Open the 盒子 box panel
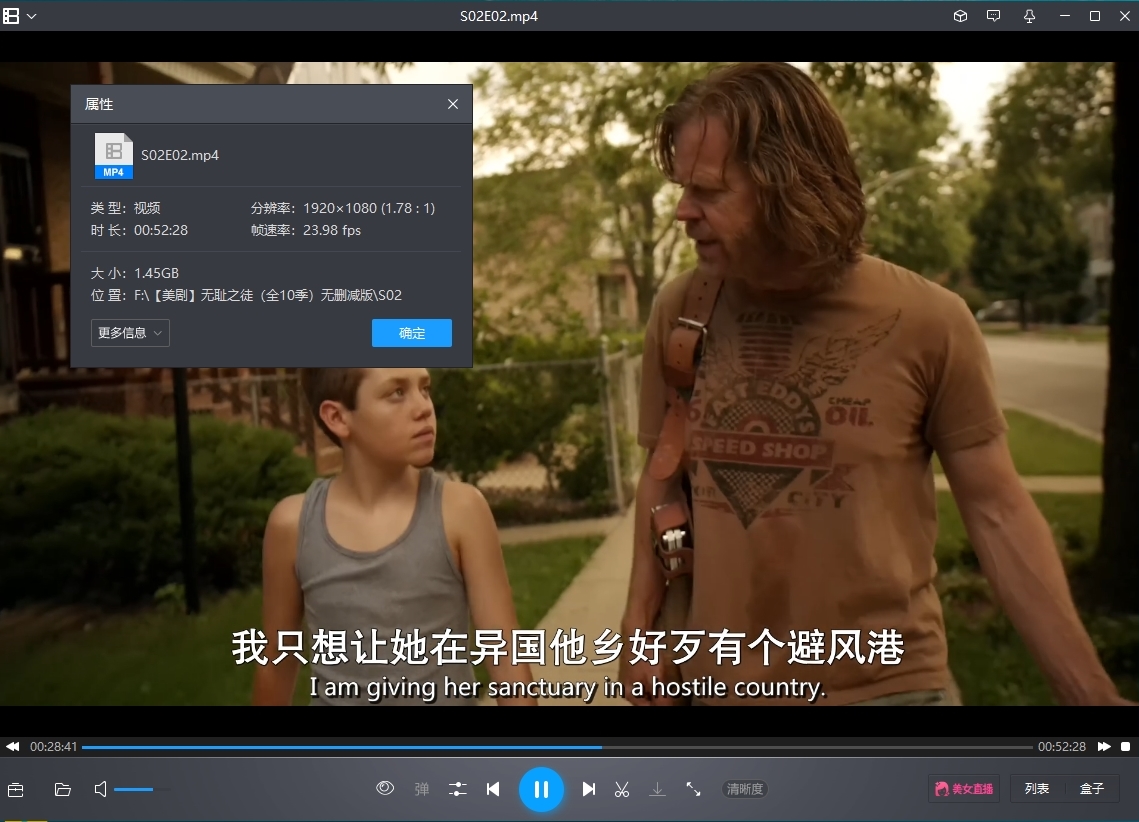This screenshot has width=1139, height=822. pyautogui.click(x=1092, y=789)
